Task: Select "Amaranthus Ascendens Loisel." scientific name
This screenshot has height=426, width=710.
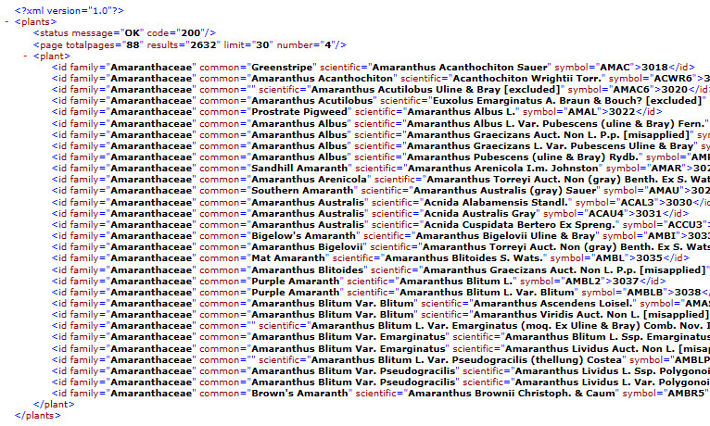Action: tap(552, 303)
